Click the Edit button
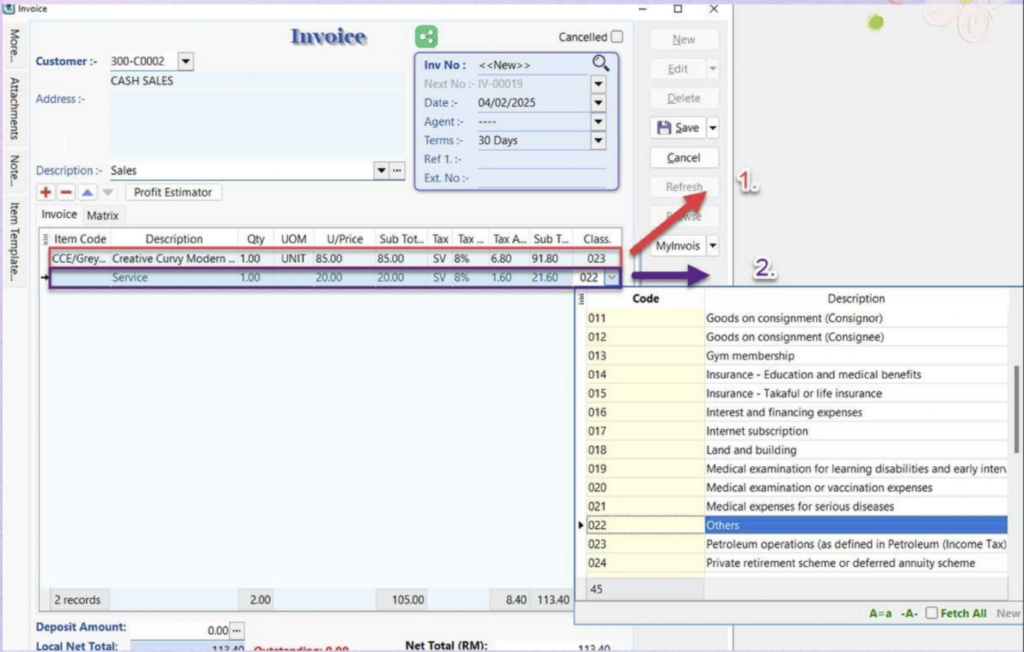Screen dimensions: 1024x652 678,69
